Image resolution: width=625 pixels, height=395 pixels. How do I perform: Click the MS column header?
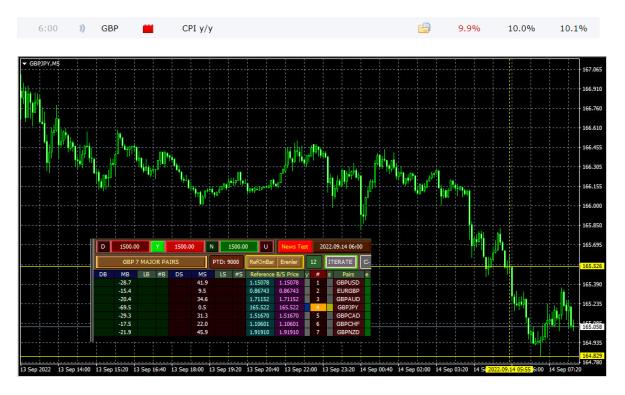[202, 274]
